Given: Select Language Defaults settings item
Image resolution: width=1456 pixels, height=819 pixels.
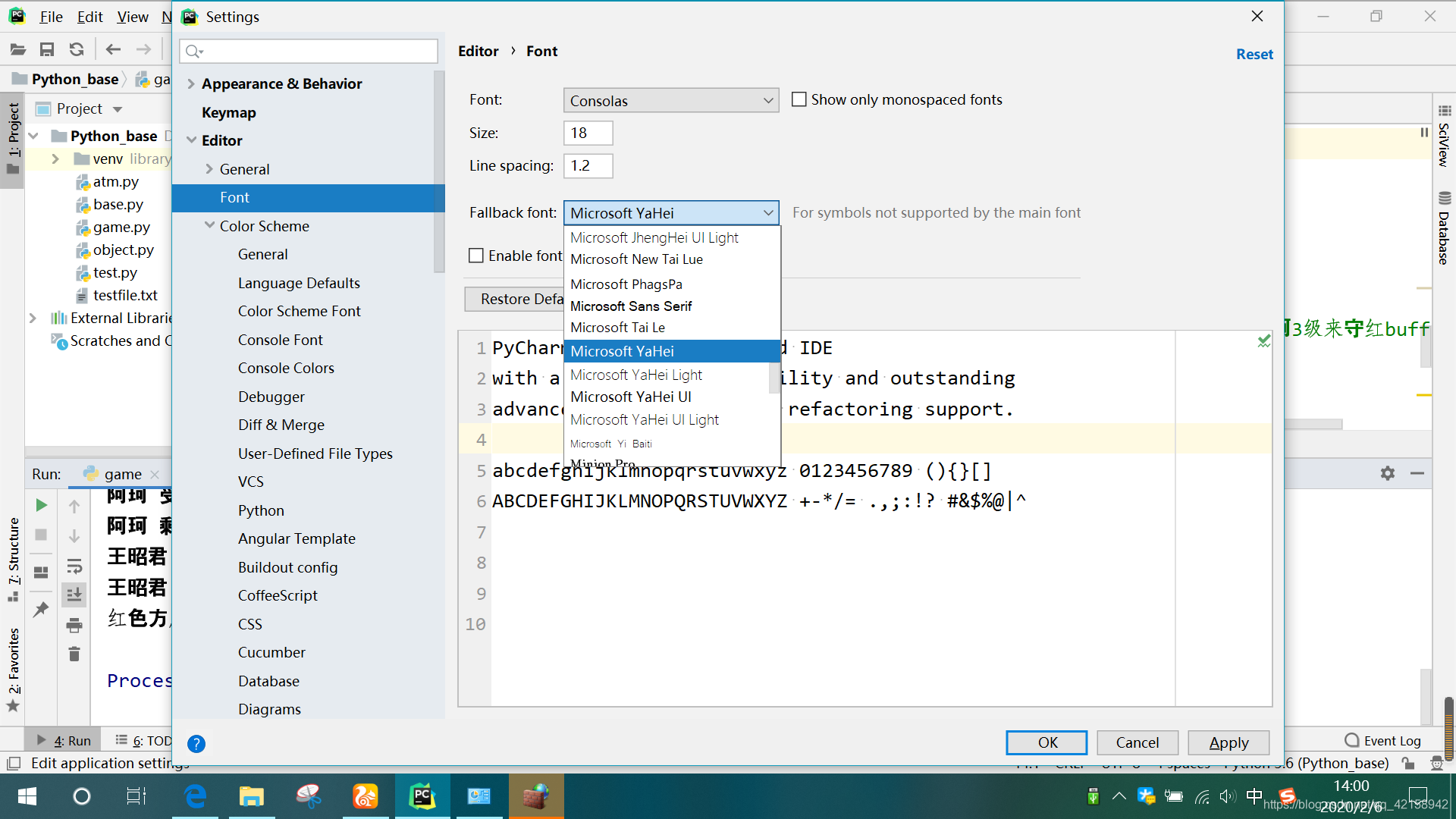Looking at the screenshot, I should [300, 283].
